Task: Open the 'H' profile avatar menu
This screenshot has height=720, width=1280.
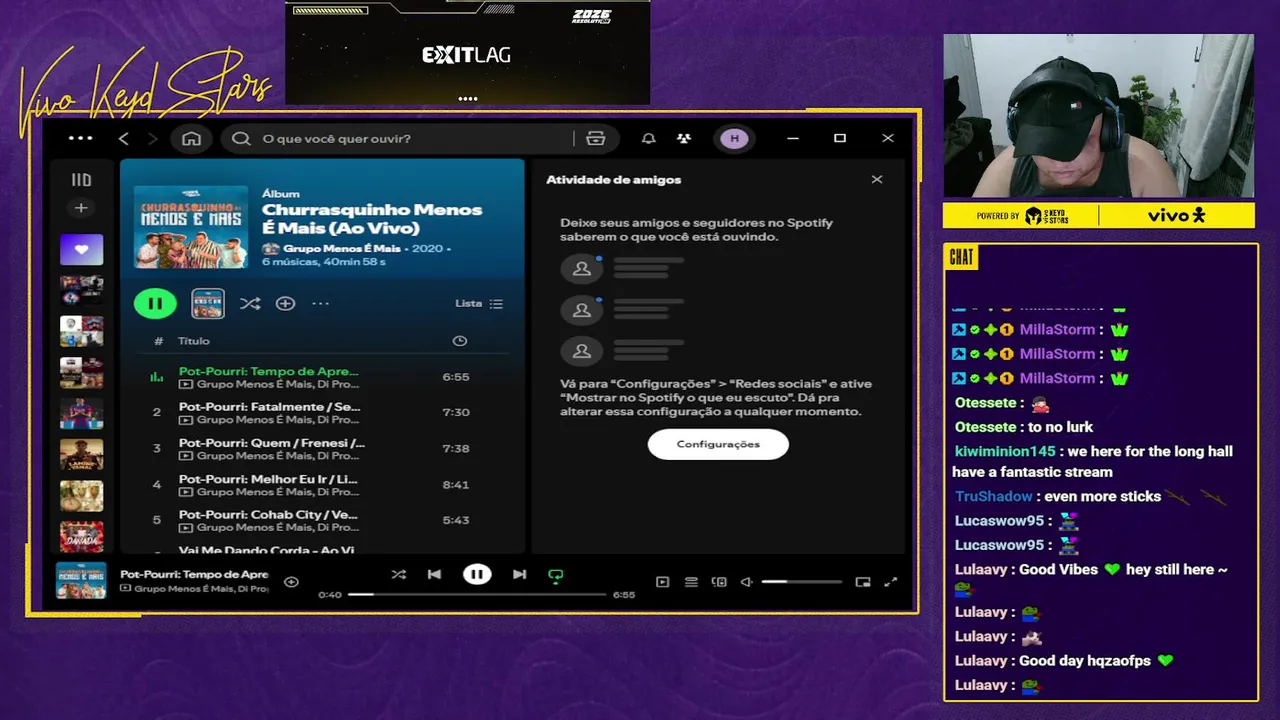Action: (x=734, y=138)
